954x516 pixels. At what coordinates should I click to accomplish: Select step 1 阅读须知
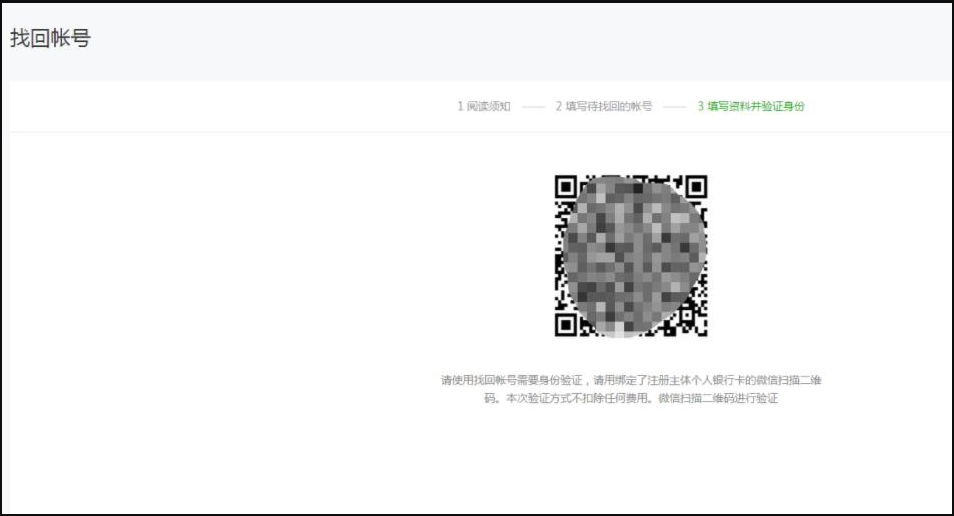[484, 106]
